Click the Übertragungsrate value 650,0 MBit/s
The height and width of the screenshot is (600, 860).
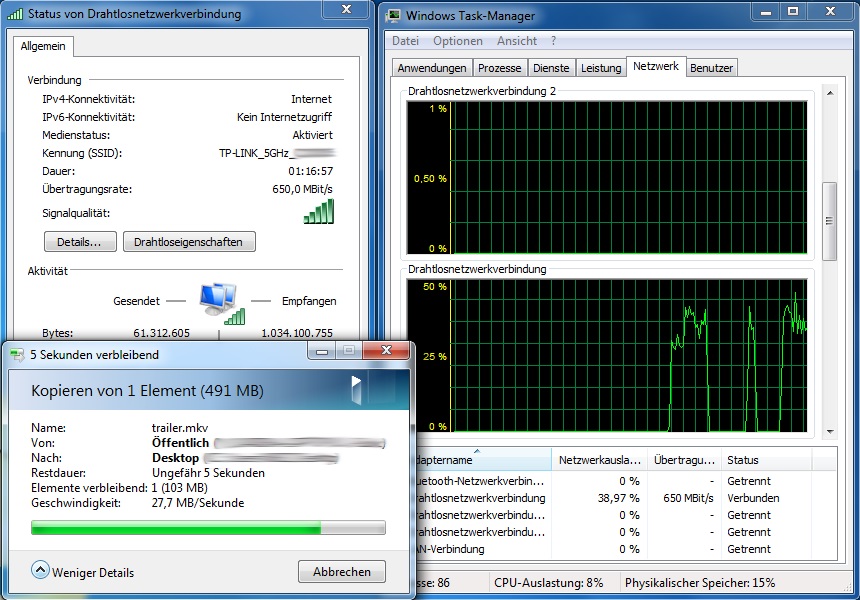(x=302, y=189)
